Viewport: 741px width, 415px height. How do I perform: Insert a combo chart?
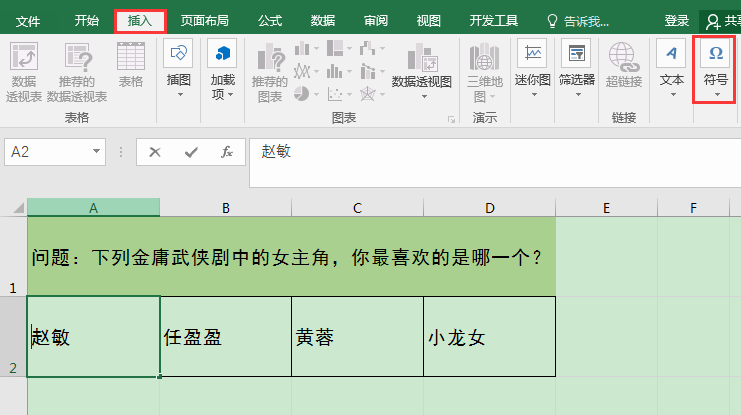[x=372, y=71]
